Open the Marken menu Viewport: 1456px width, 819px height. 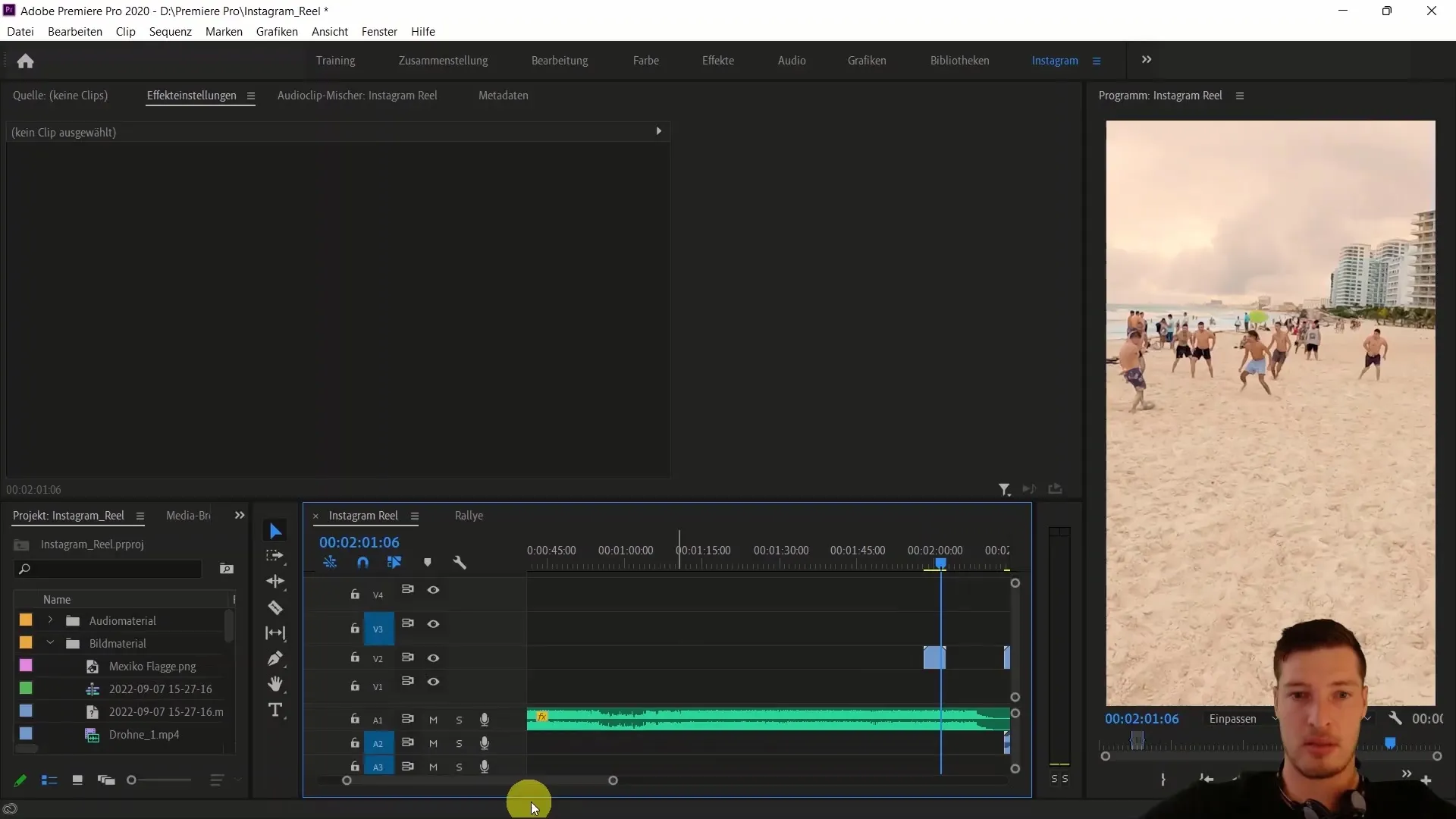(224, 31)
